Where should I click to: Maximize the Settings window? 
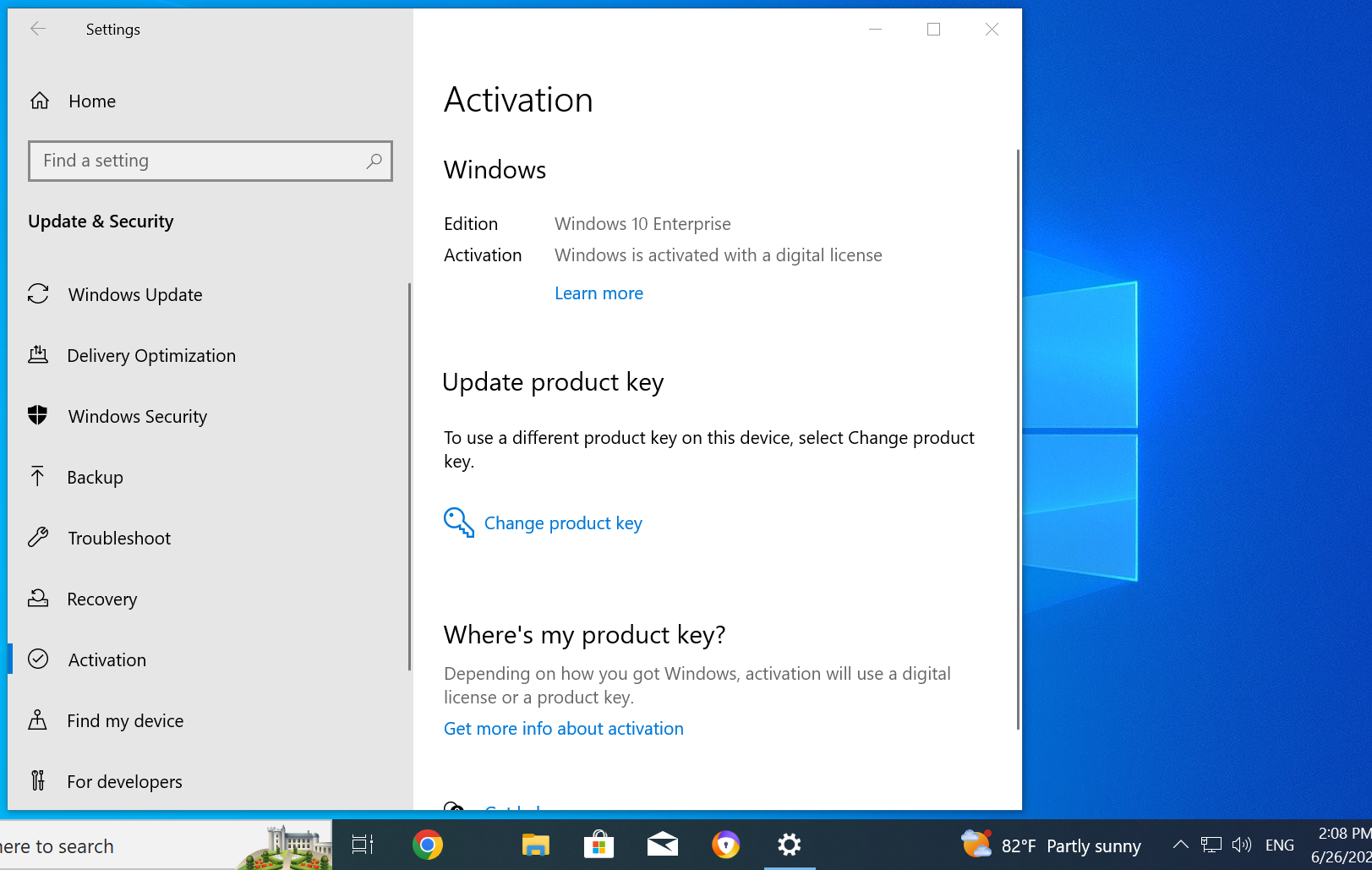click(x=933, y=29)
